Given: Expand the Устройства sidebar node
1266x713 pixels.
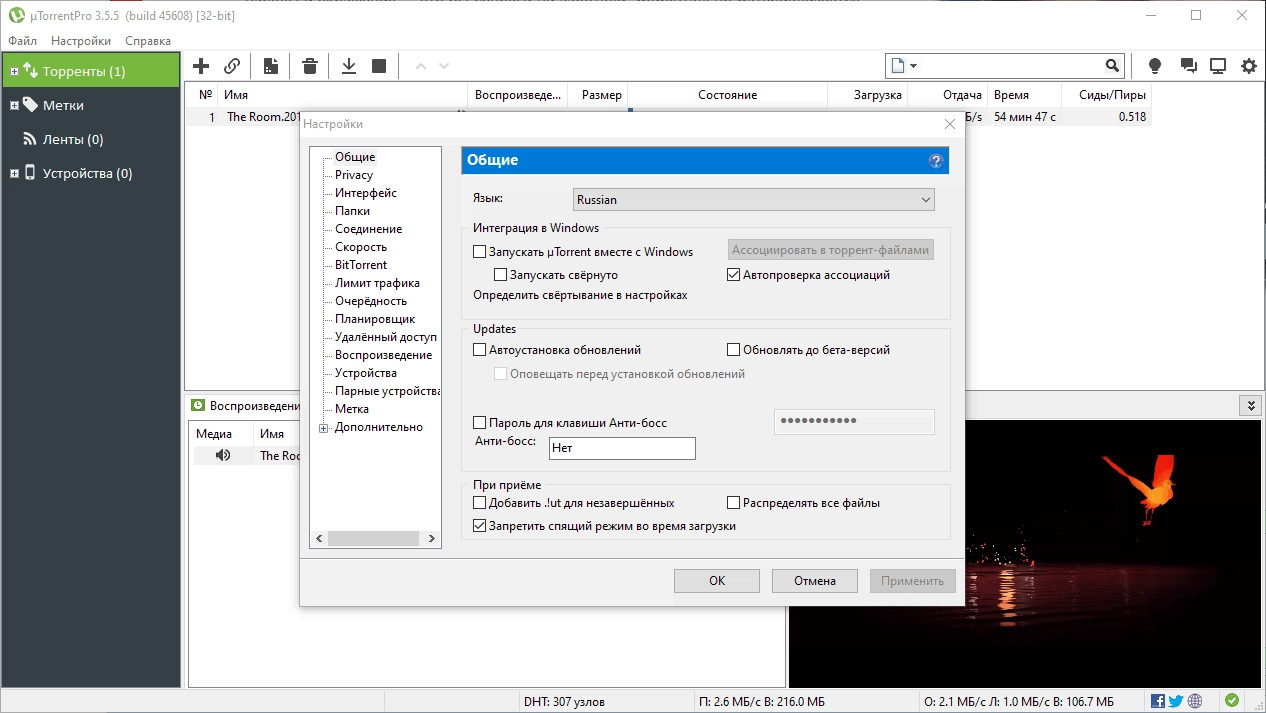Looking at the screenshot, I should (x=14, y=173).
